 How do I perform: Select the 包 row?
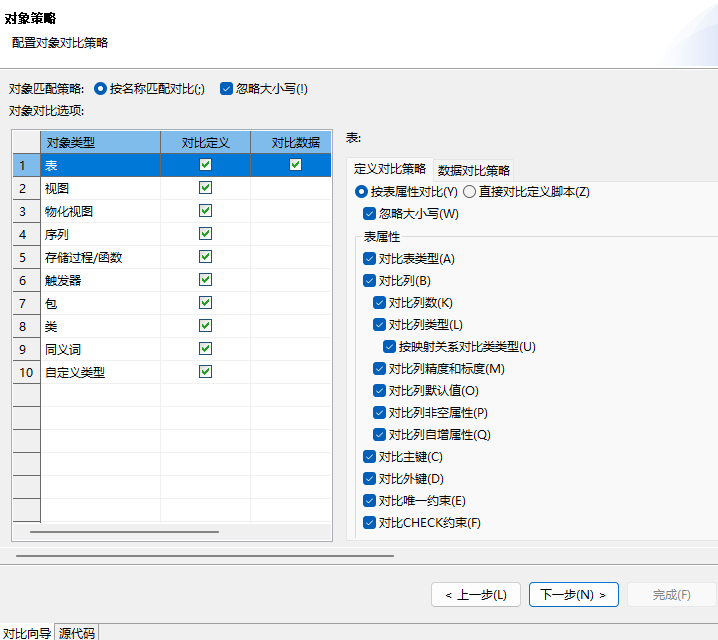(172, 303)
